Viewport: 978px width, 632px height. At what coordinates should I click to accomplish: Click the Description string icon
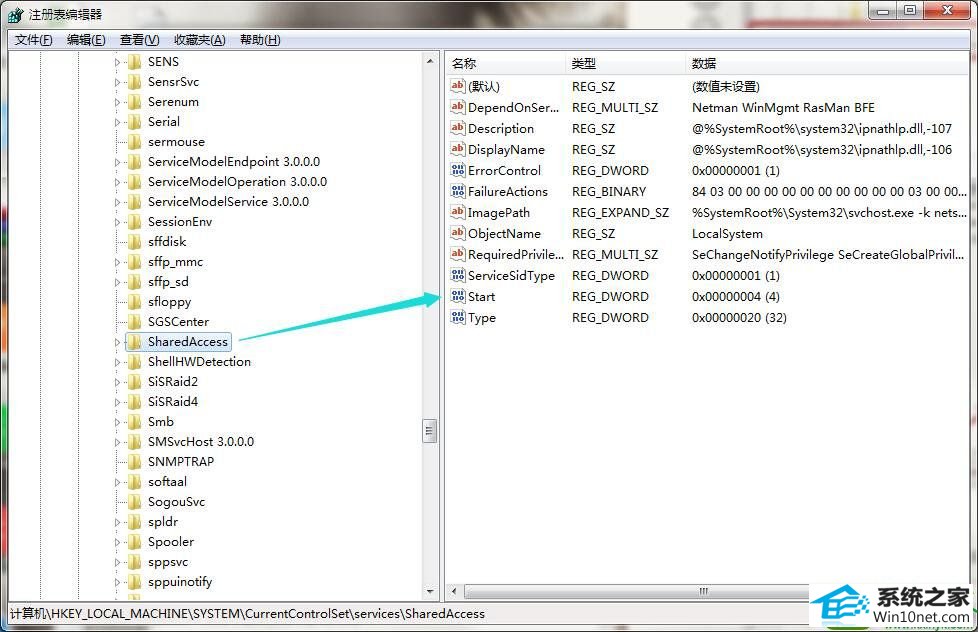click(458, 128)
